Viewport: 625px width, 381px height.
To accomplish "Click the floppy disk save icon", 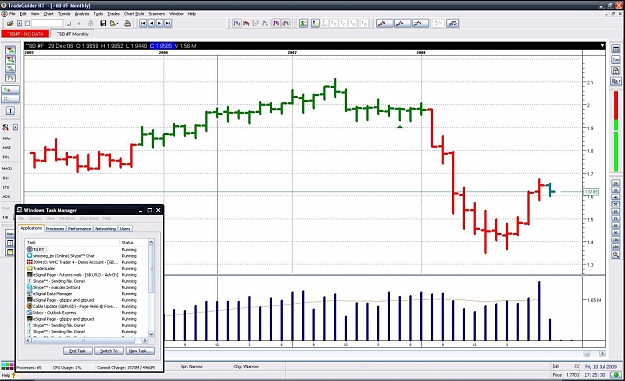I will point(103,24).
